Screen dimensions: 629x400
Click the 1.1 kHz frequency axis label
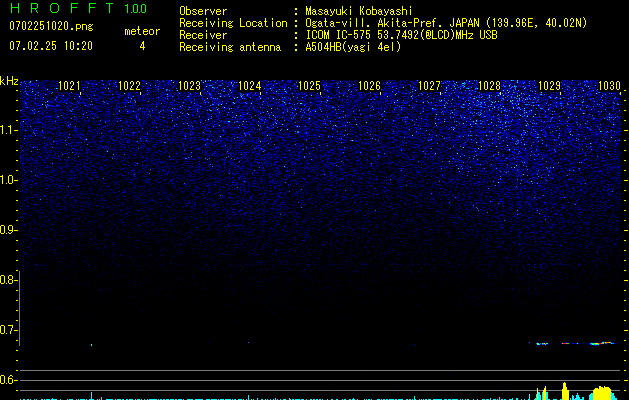pos(8,130)
